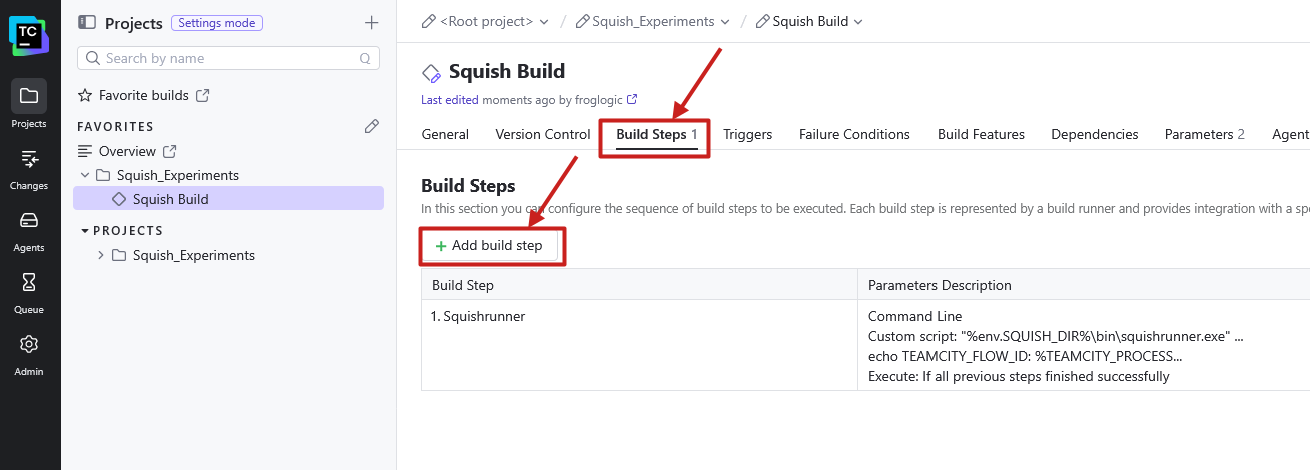
Task: Open the Admin gear section
Action: [29, 352]
